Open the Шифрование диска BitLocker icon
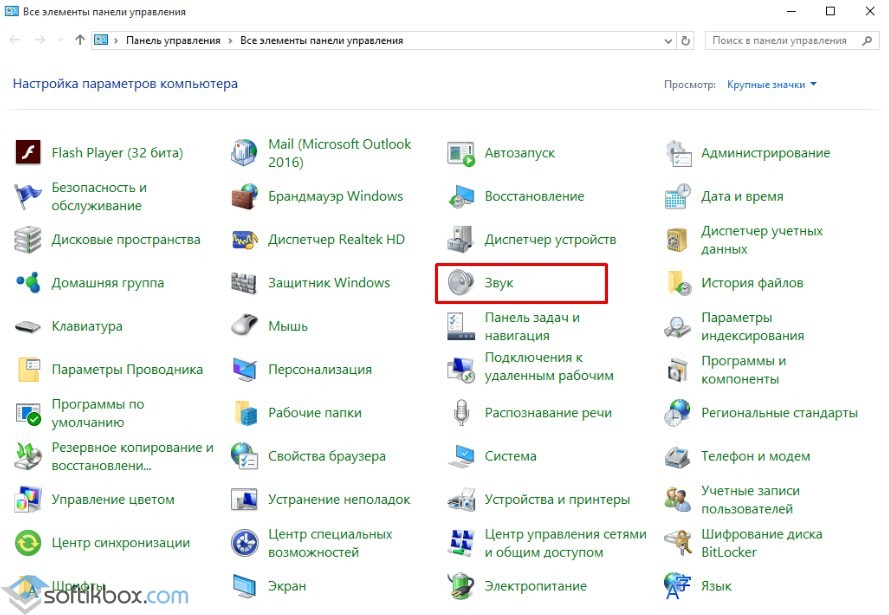 point(678,542)
